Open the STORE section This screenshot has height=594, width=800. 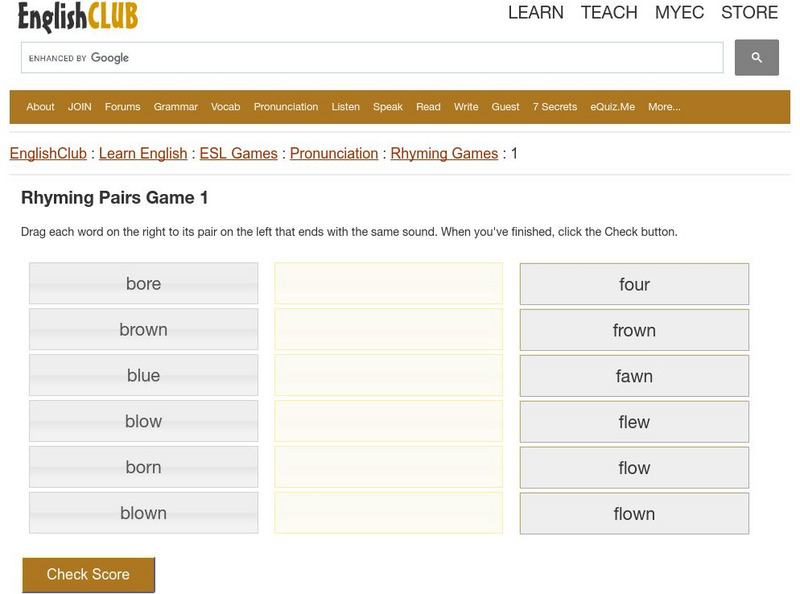tap(748, 13)
